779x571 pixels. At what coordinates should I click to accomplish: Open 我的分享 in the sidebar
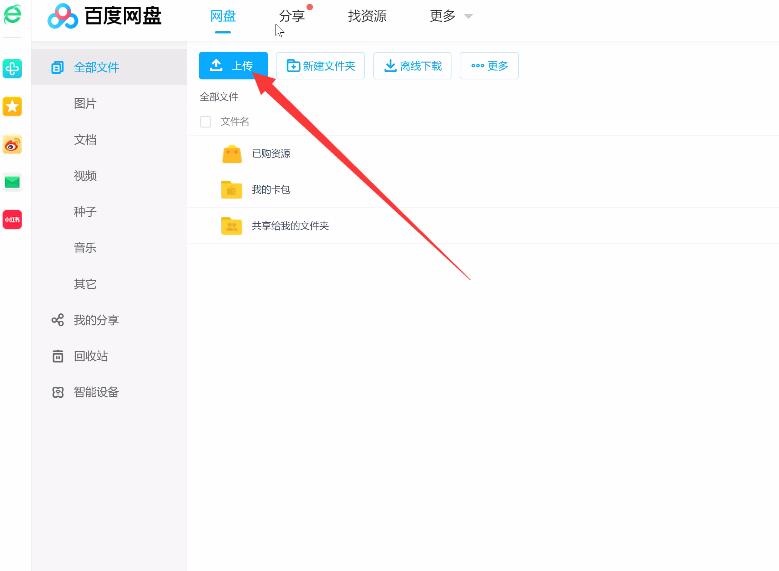point(96,320)
